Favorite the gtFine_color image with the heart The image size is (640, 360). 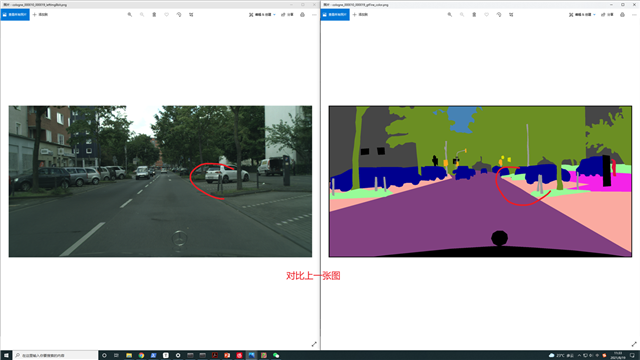point(487,15)
